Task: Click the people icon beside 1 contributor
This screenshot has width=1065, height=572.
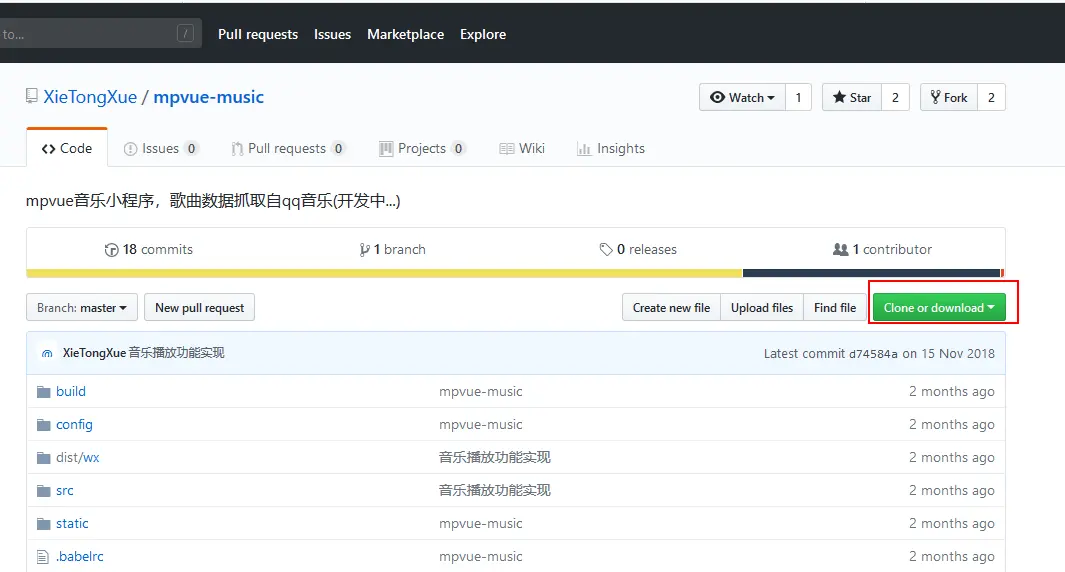Action: [x=841, y=249]
